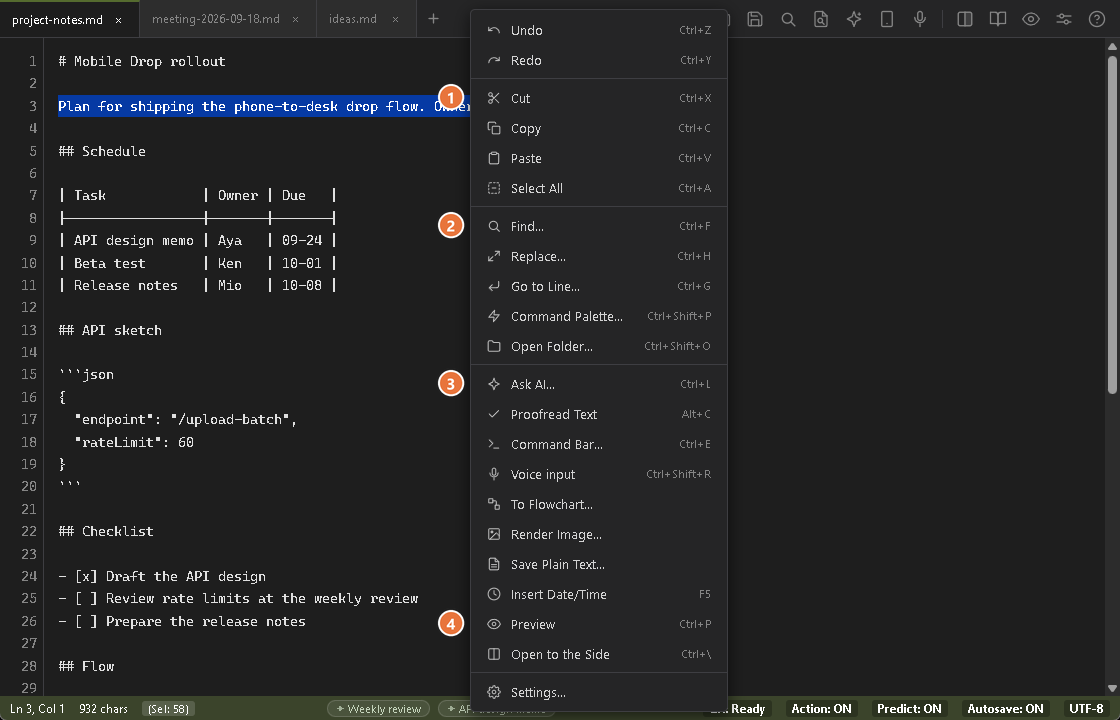Click the "Release notes" table row text
Image resolution: width=1120 pixels, height=720 pixels.
coord(126,285)
